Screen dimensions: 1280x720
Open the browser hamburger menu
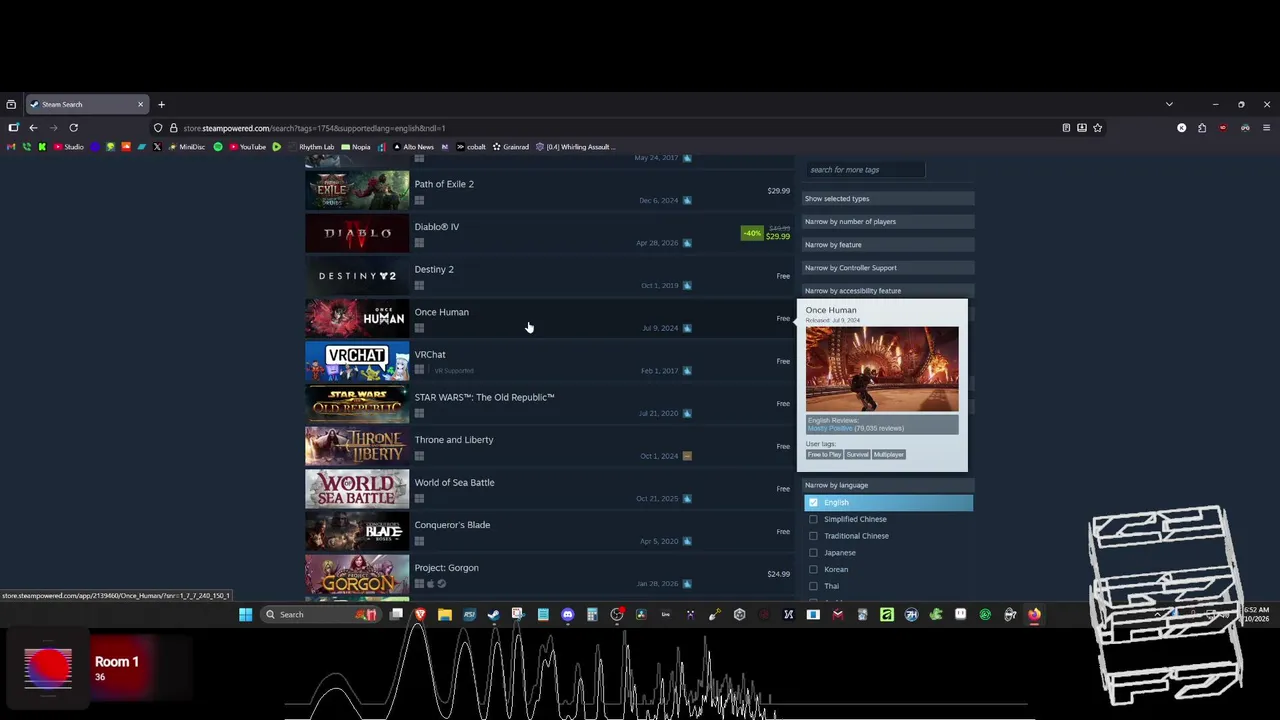click(1266, 128)
